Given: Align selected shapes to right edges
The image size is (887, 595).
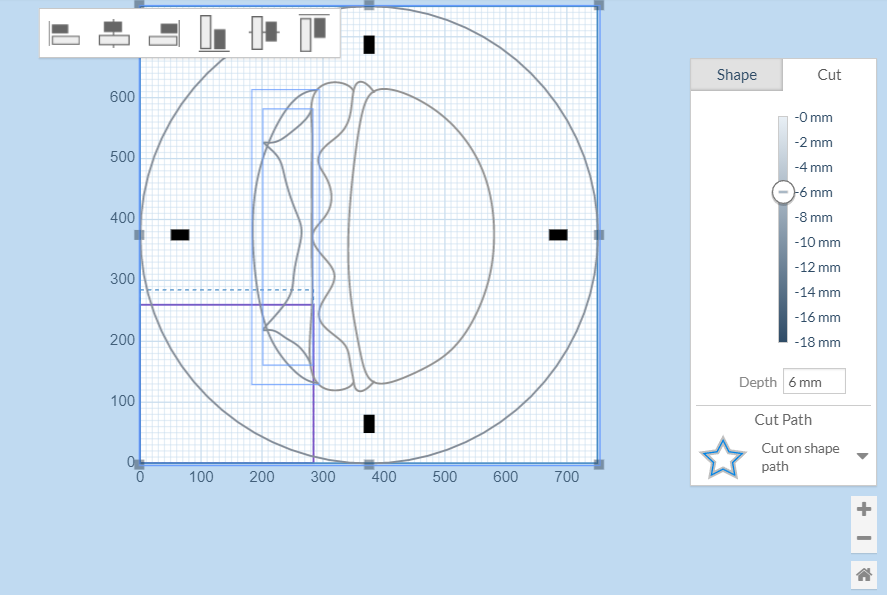Looking at the screenshot, I should pyautogui.click(x=164, y=33).
